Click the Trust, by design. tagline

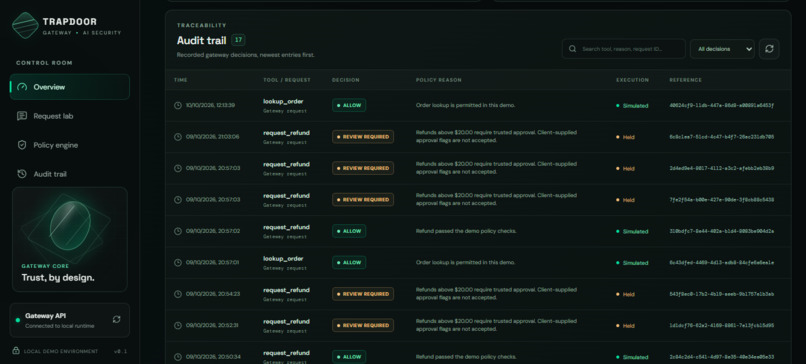click(x=58, y=278)
